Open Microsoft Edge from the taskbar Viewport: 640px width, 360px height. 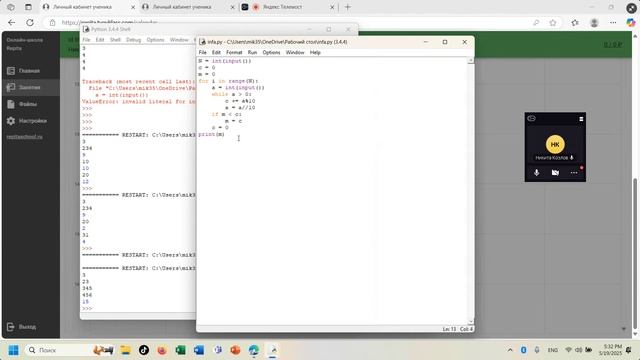[x=254, y=350]
